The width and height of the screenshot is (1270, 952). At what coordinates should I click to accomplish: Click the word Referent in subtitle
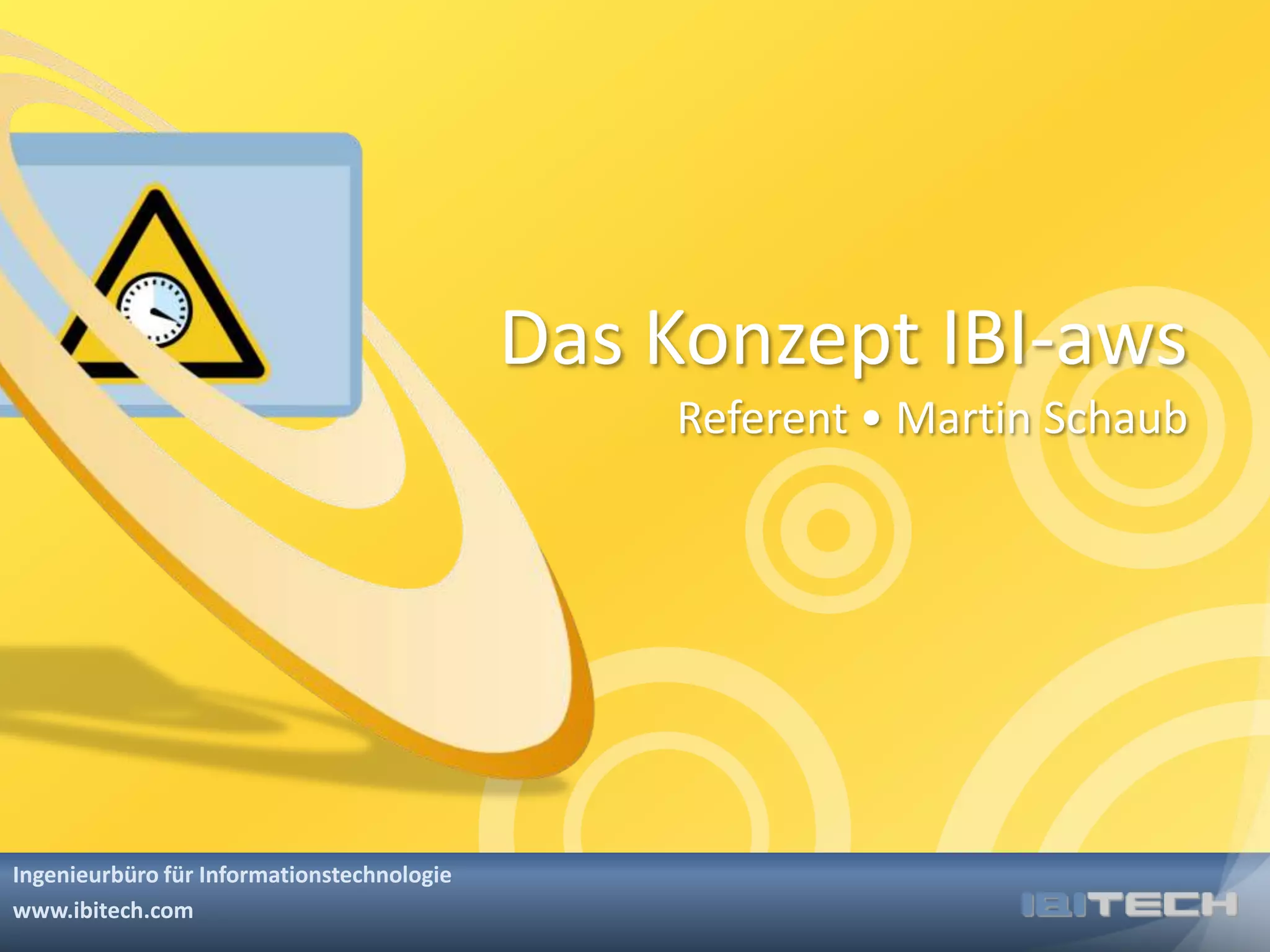point(762,418)
